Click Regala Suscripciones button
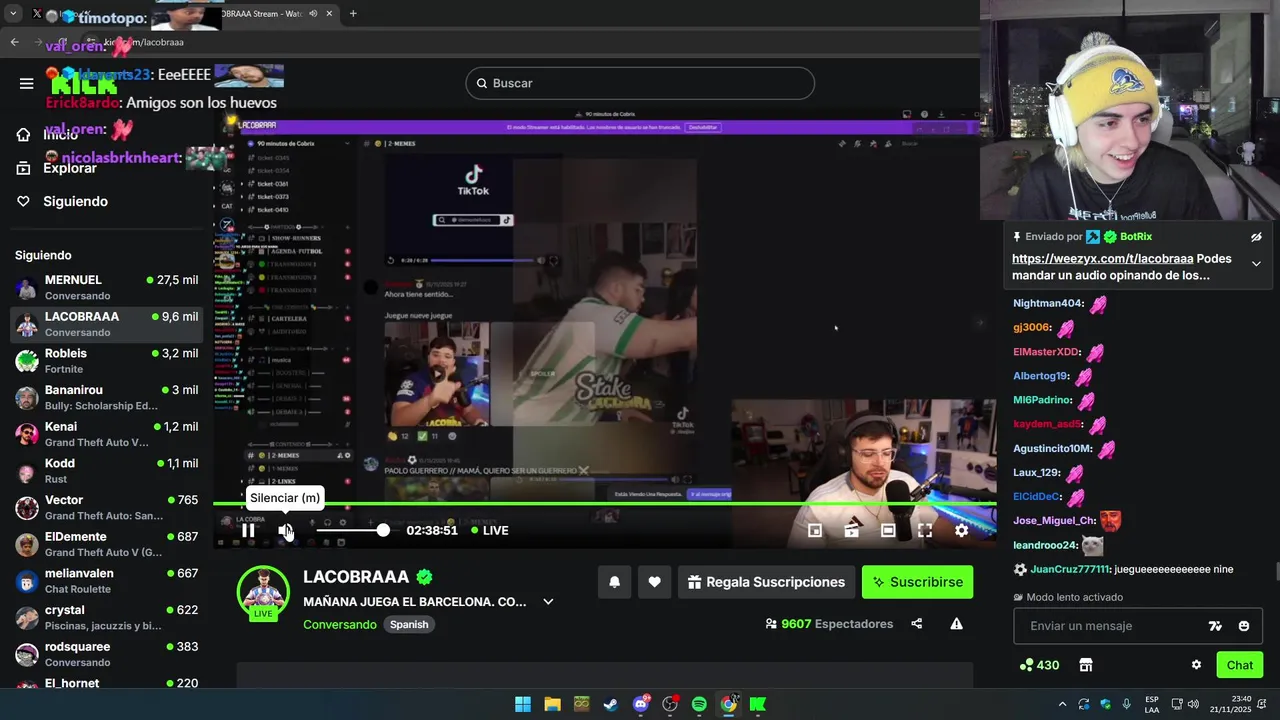 click(766, 582)
